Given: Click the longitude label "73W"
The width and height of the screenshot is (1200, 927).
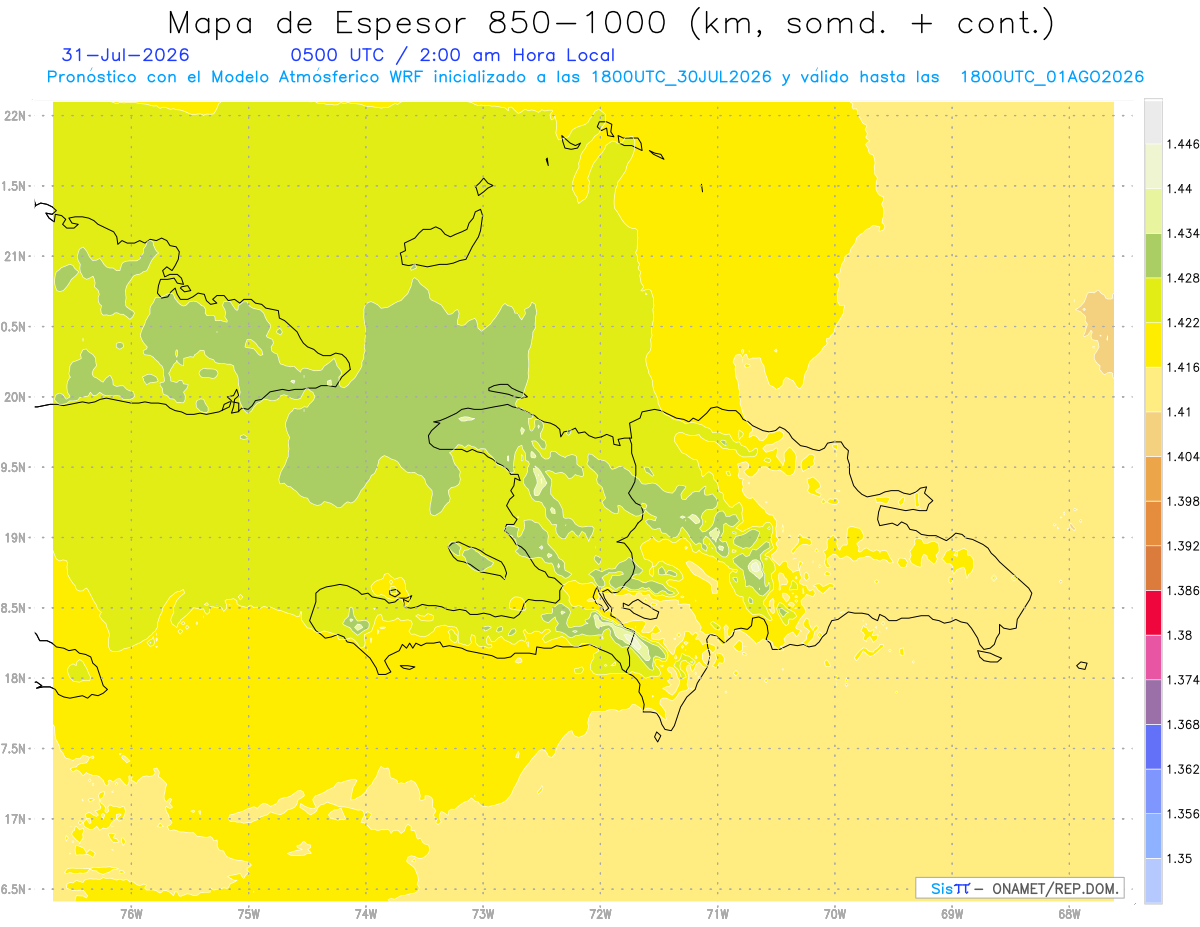Looking at the screenshot, I should point(483,913).
